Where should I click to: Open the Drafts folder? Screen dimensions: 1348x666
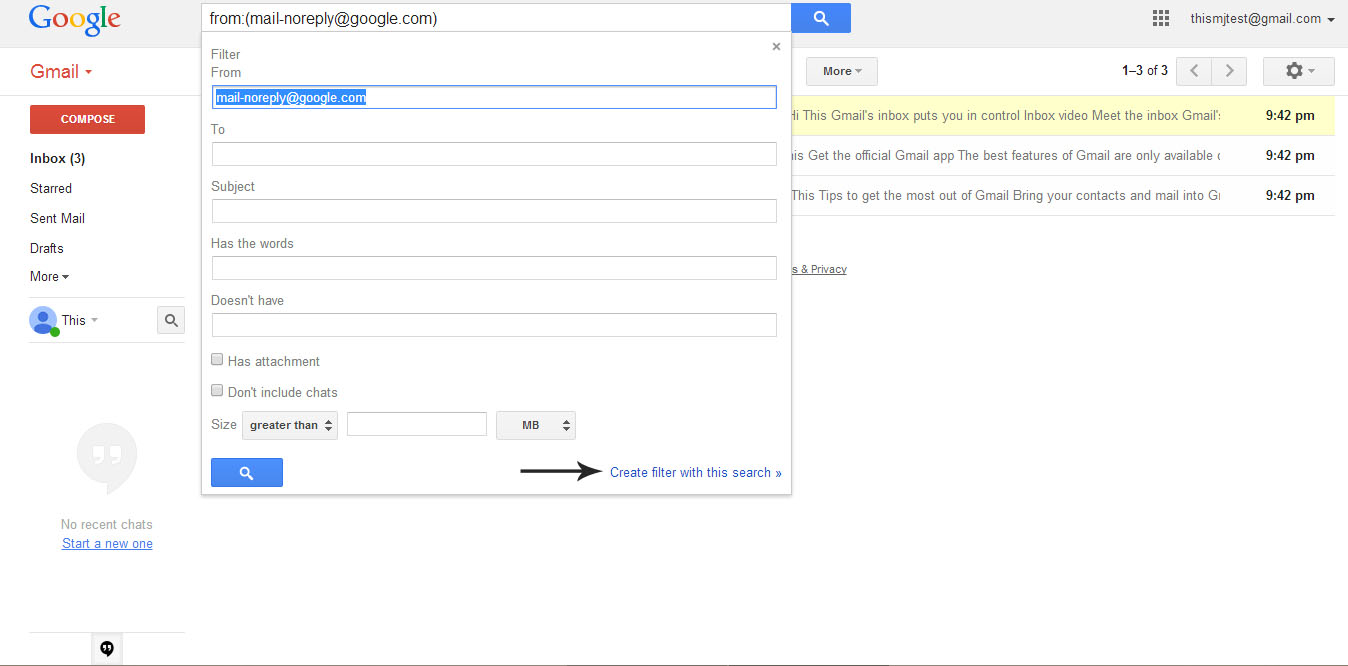pos(47,249)
